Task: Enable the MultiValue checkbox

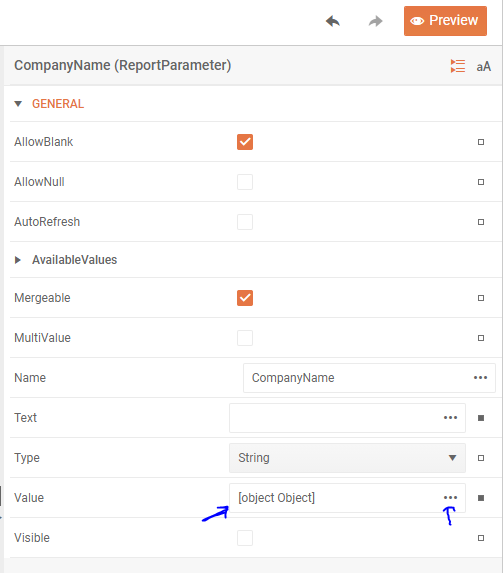Action: (x=245, y=338)
